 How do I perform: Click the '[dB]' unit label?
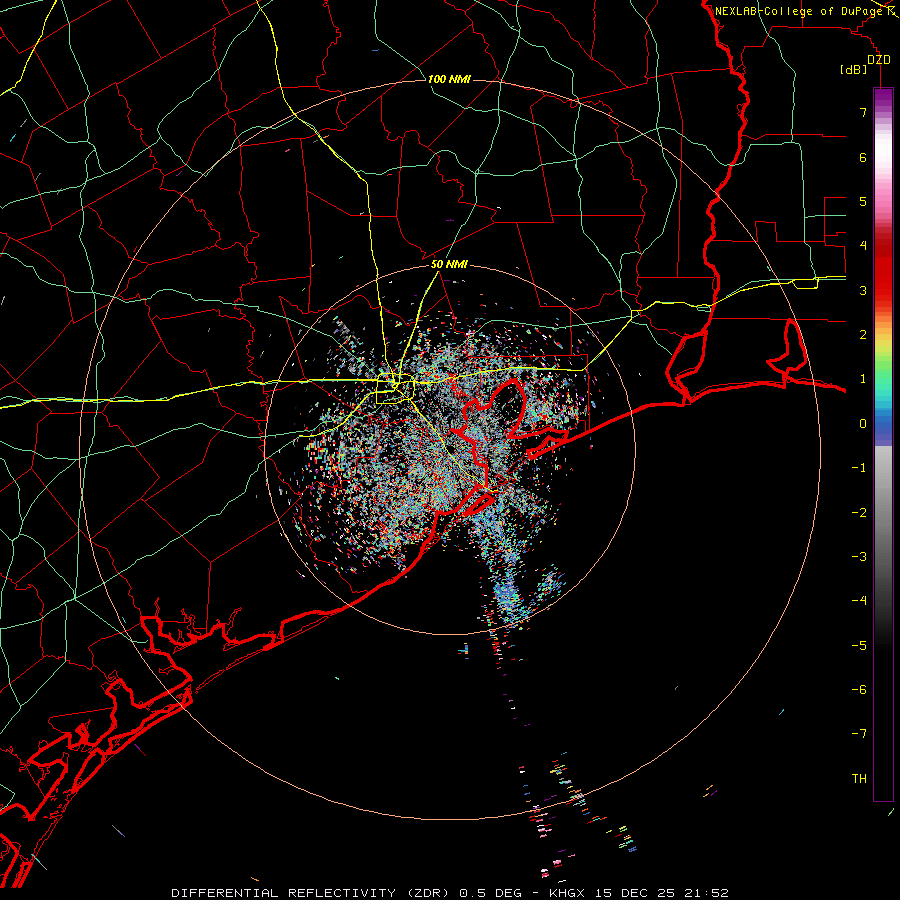pos(853,70)
